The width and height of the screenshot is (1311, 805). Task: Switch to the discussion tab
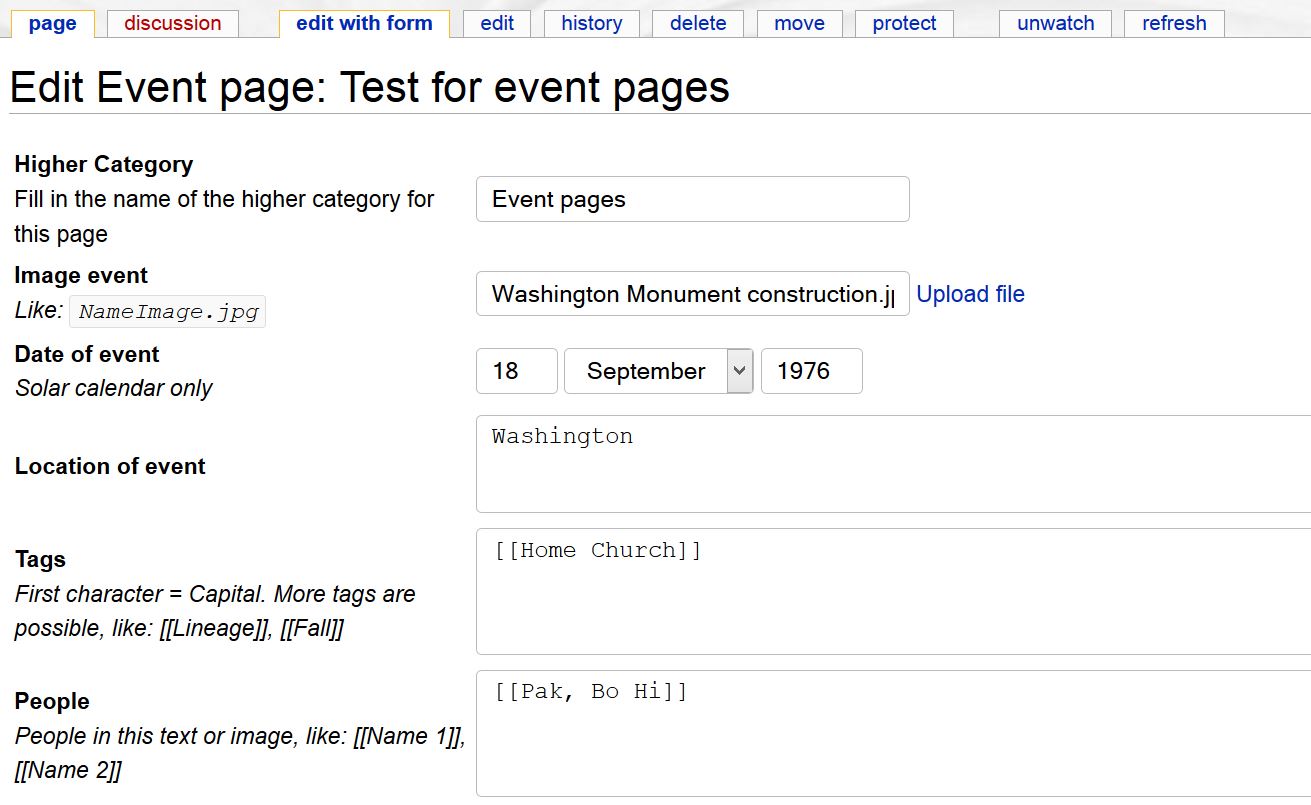pos(172,23)
